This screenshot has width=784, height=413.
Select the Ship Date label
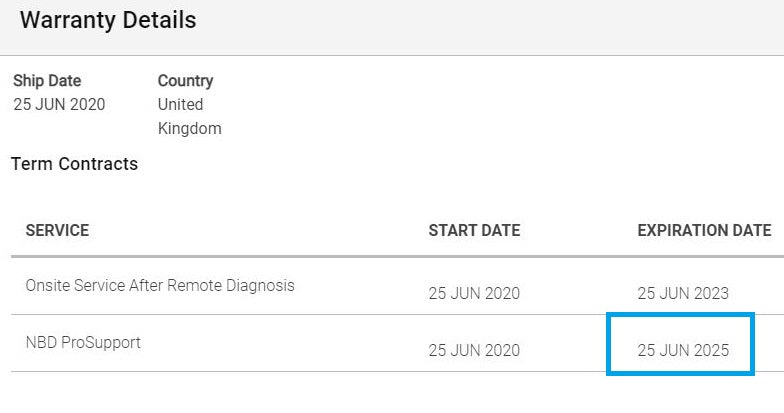tap(47, 80)
